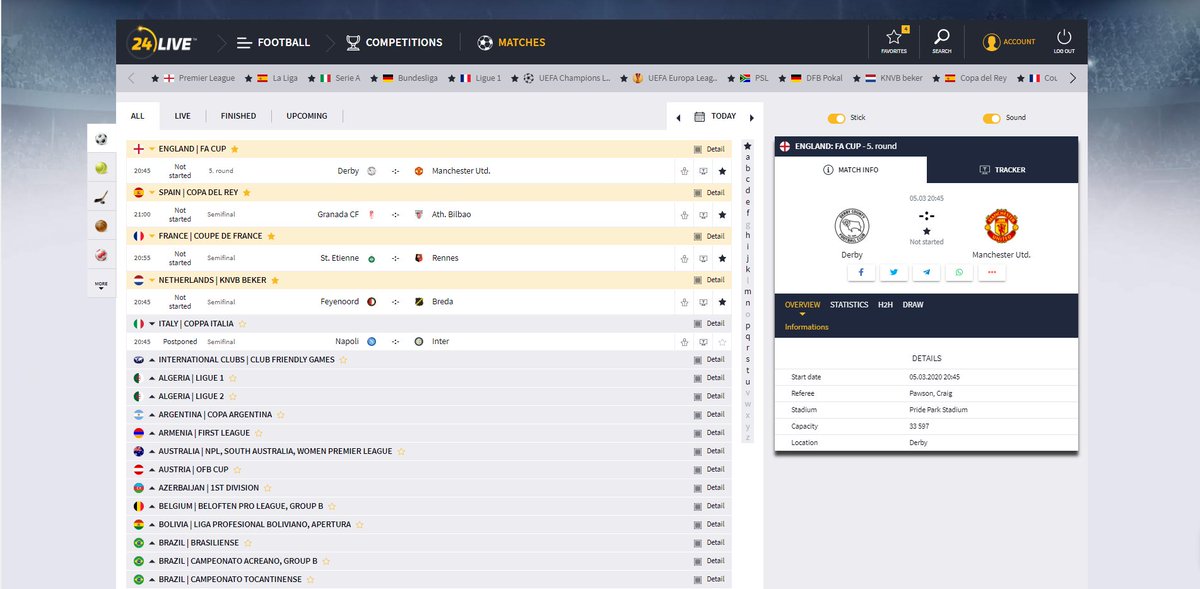
Task: Jump to letter m in alphabet index
Action: click(x=747, y=292)
